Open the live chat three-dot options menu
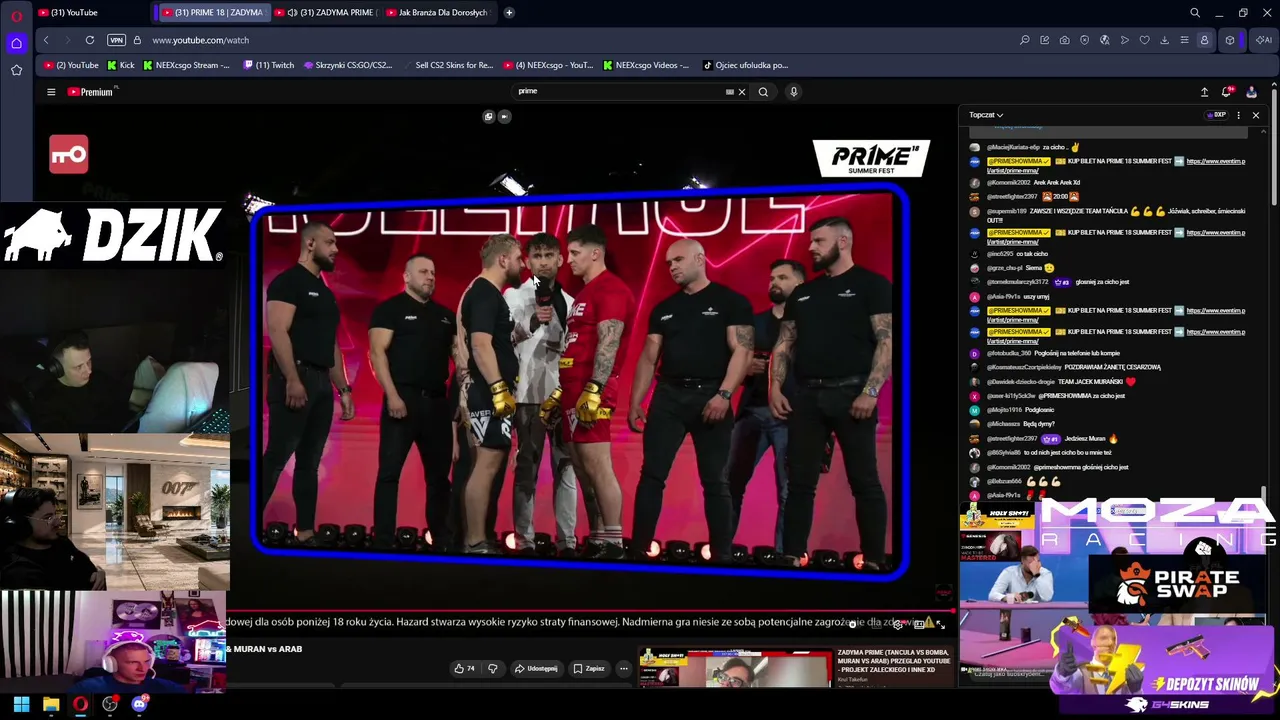Viewport: 1280px width, 720px height. point(1238,115)
